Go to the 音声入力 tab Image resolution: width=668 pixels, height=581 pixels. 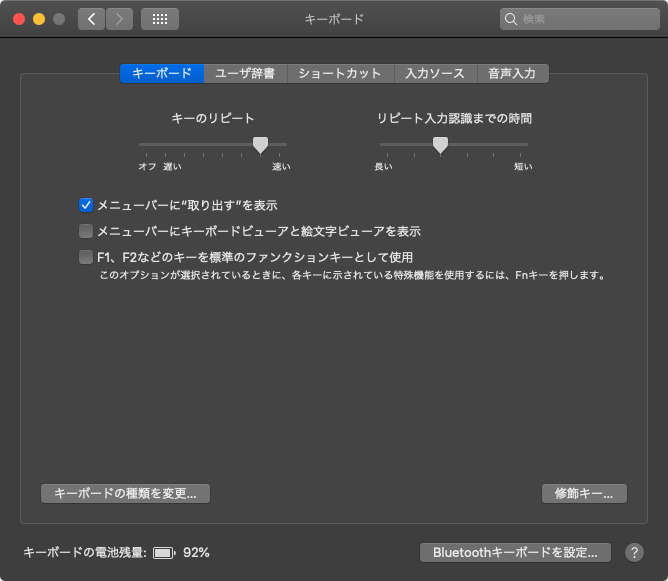[x=512, y=73]
